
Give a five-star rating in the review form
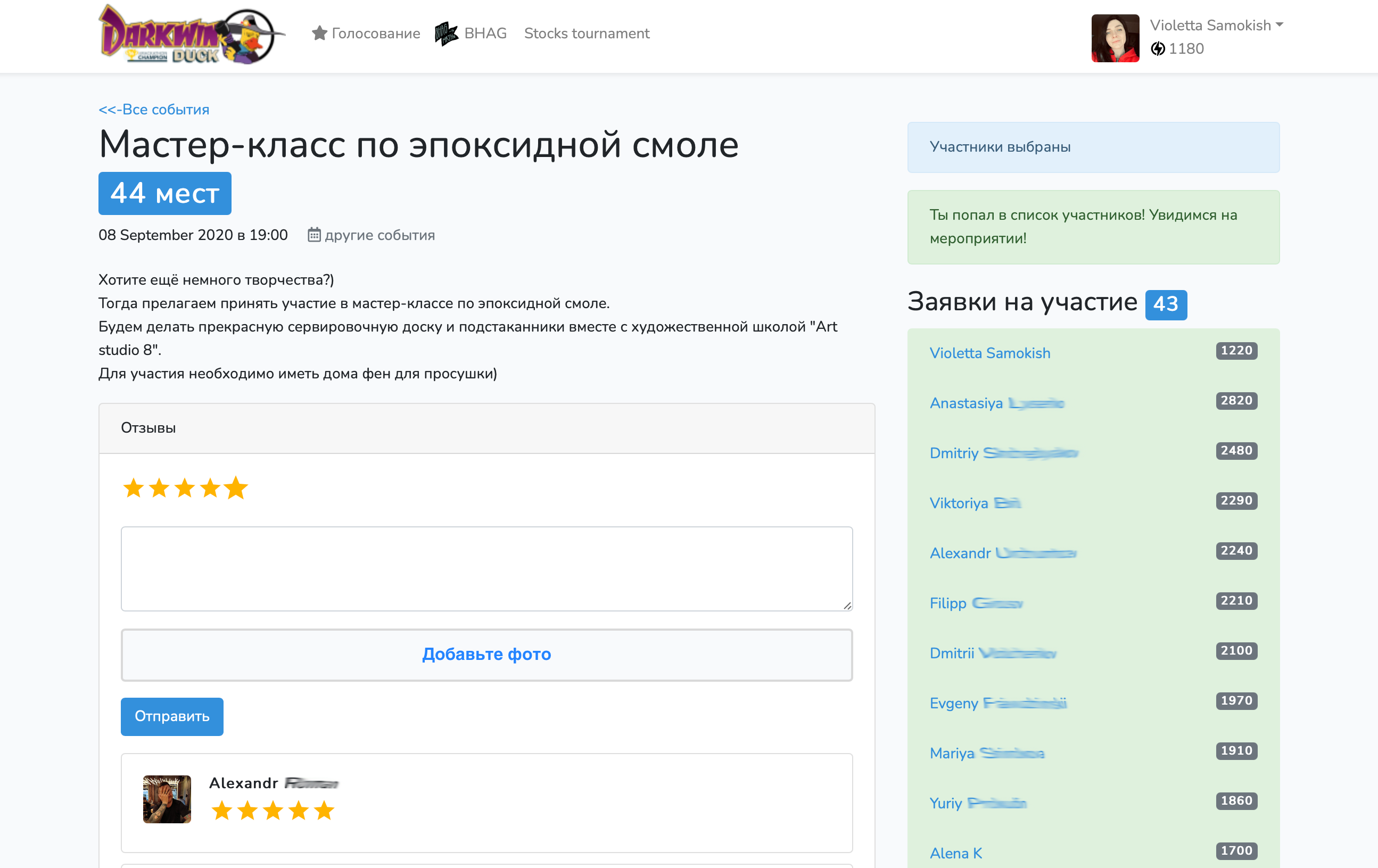pyautogui.click(x=236, y=487)
